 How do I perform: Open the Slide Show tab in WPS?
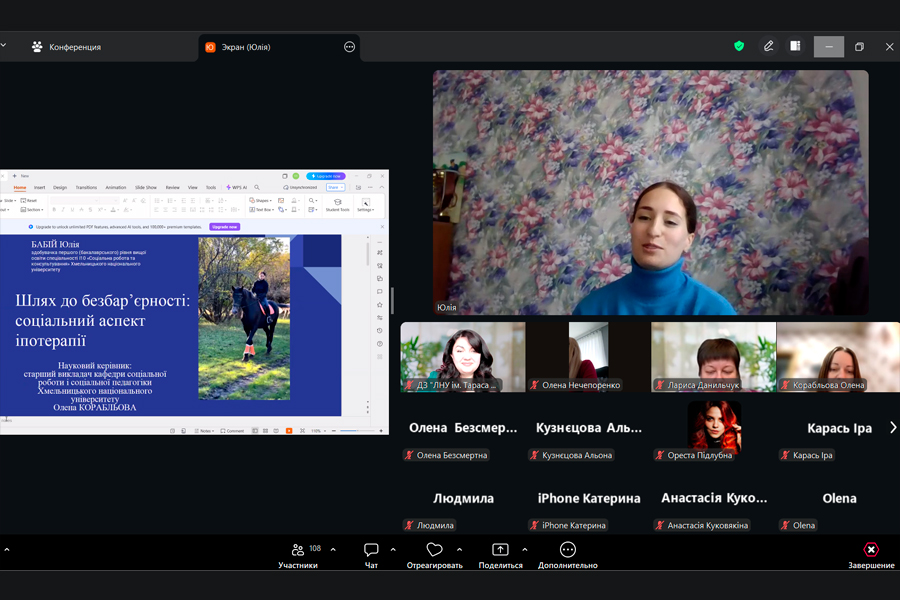(x=146, y=187)
